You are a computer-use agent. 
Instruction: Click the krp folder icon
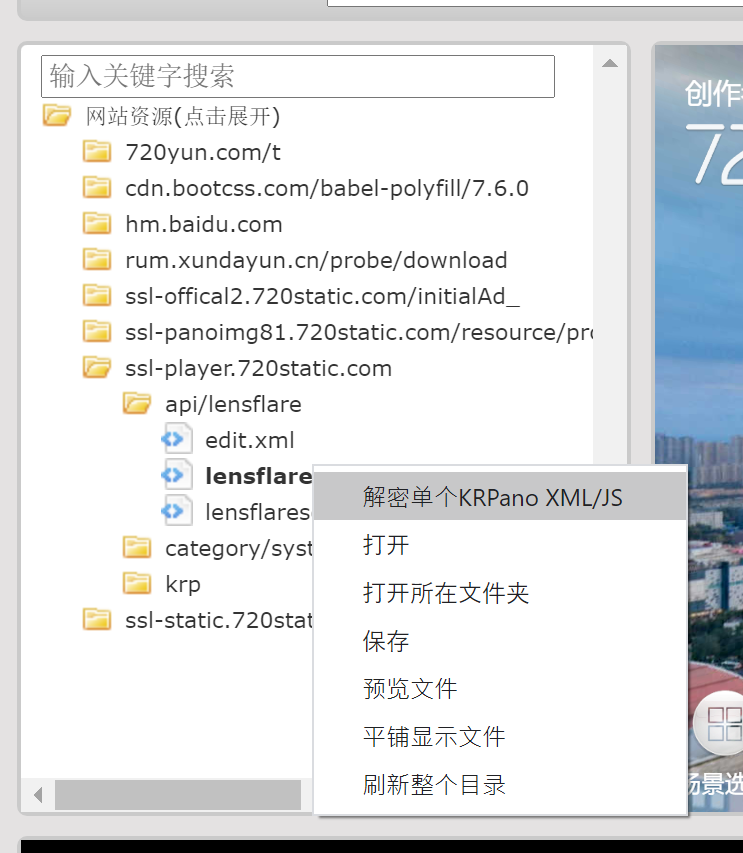point(137,584)
